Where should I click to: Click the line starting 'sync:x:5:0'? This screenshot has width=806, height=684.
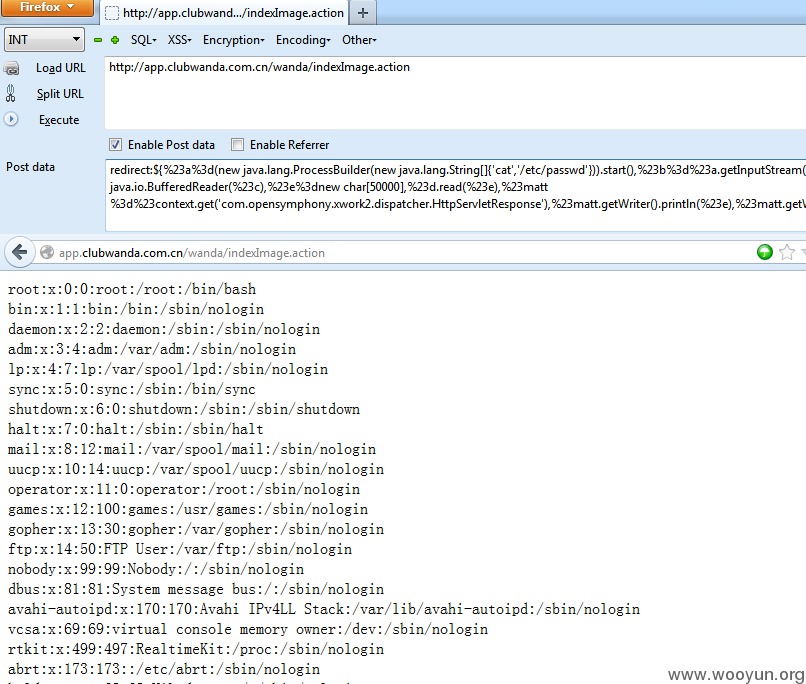coord(132,389)
